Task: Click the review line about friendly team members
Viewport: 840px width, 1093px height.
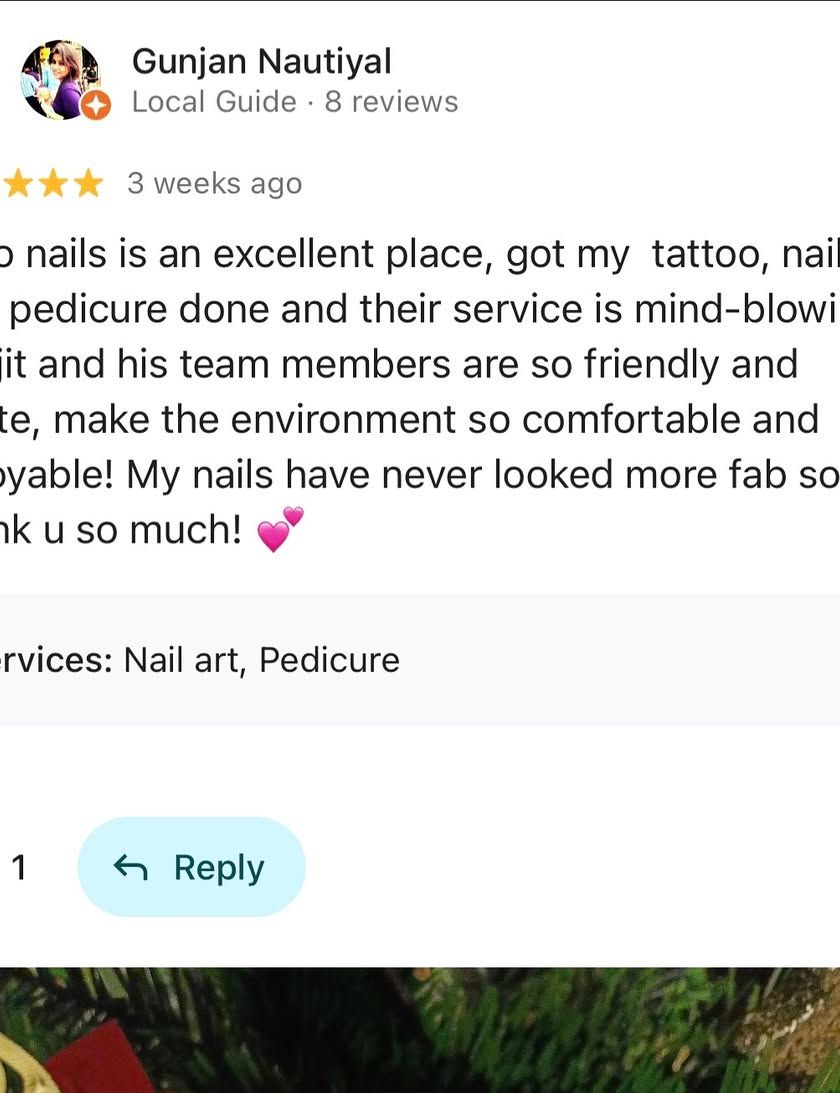Action: (x=400, y=364)
